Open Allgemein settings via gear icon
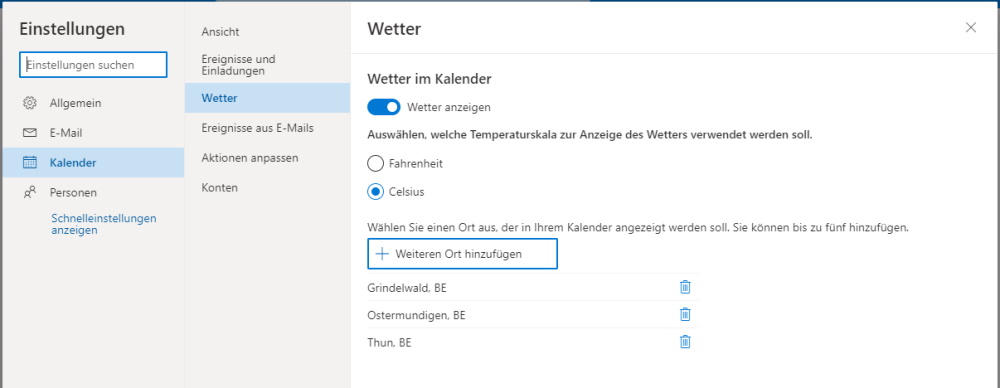The height and width of the screenshot is (388, 1000). tap(29, 103)
